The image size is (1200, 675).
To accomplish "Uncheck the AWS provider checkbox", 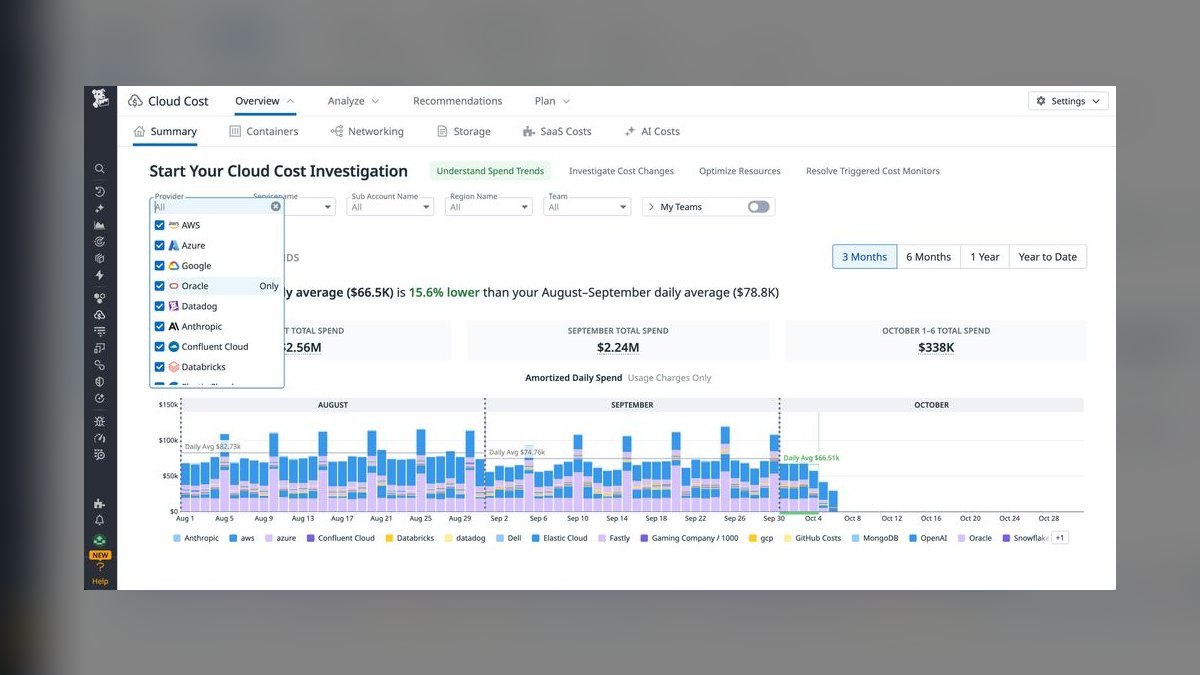I will tap(160, 225).
